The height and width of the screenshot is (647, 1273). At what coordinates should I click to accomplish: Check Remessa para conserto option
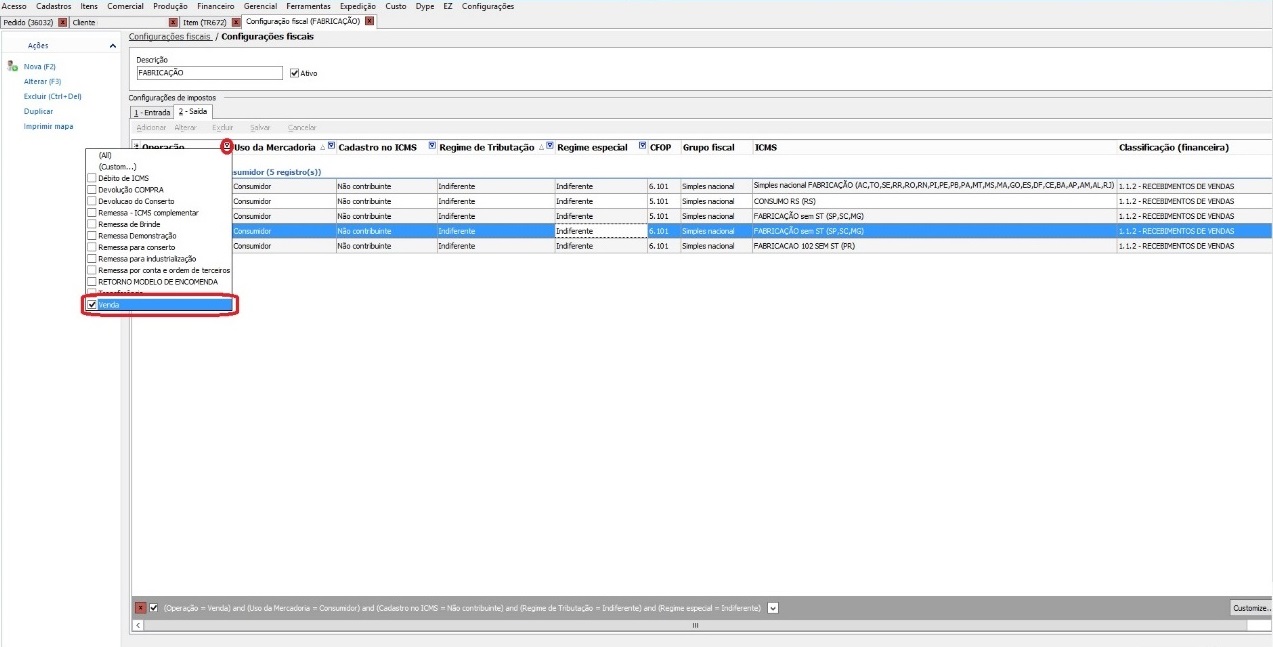pyautogui.click(x=92, y=247)
